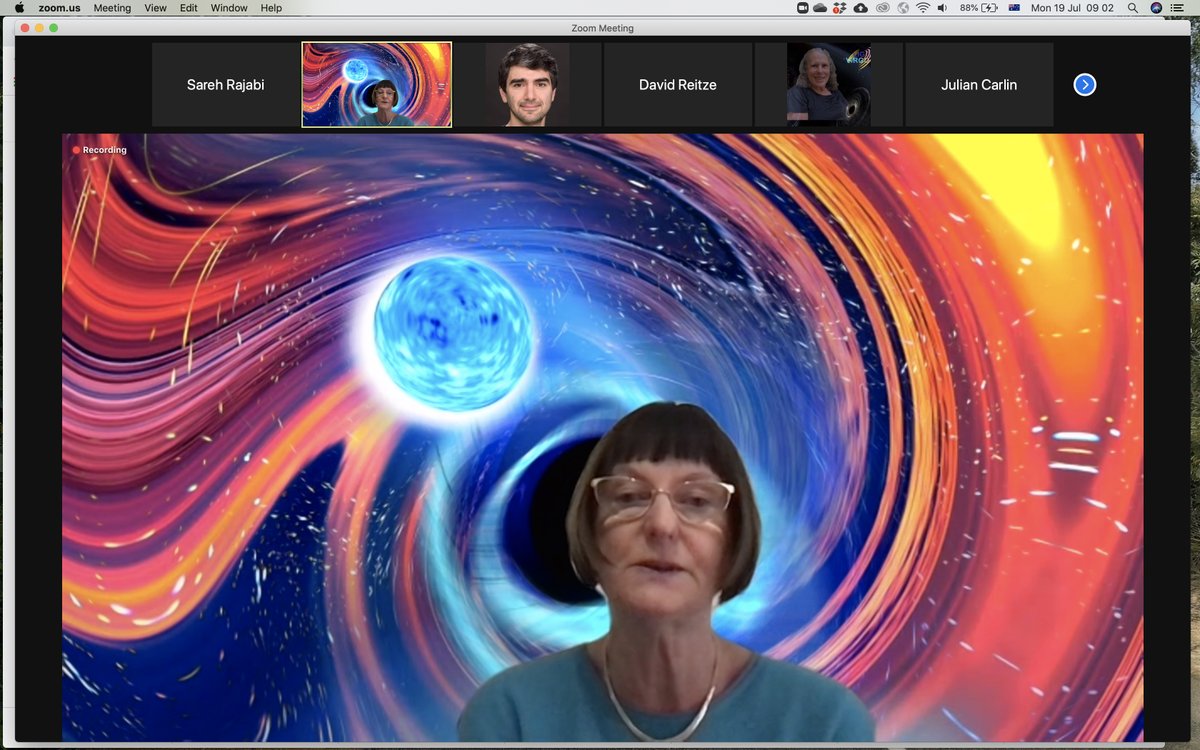Select David Reitze's participant tile
Viewport: 1200px width, 750px height.
point(678,85)
